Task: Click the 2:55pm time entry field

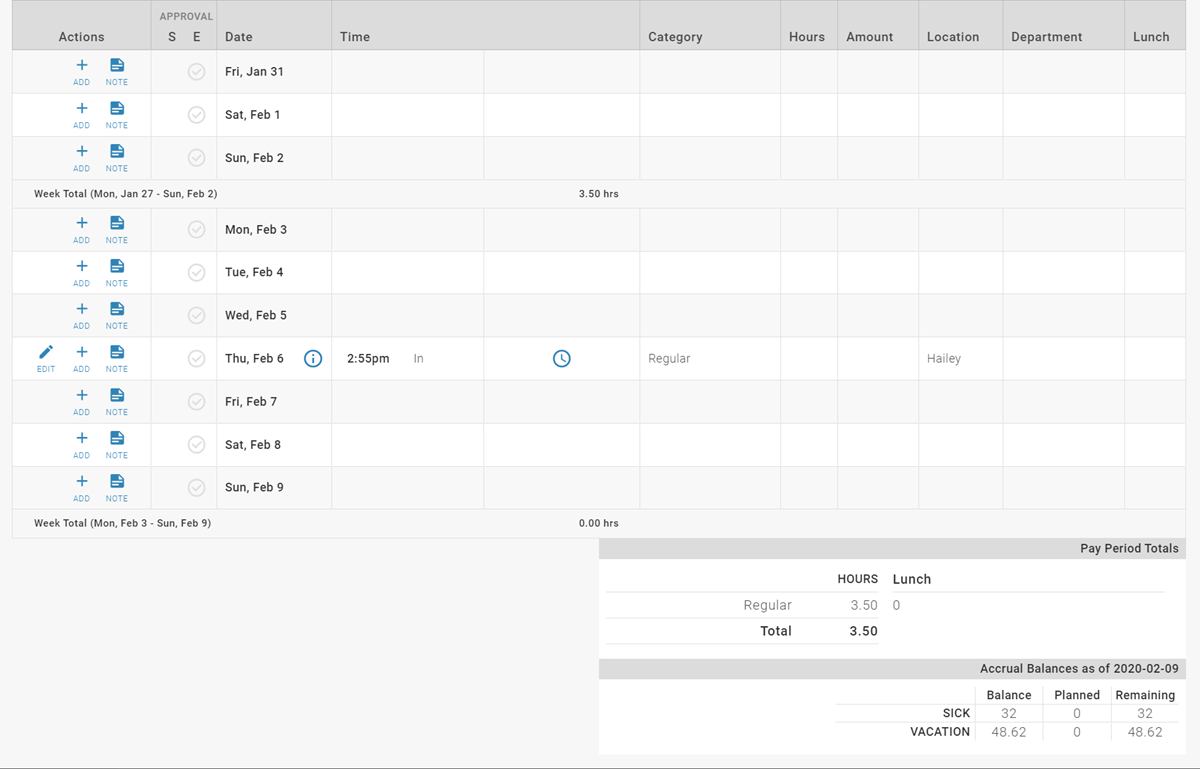Action: coord(366,358)
